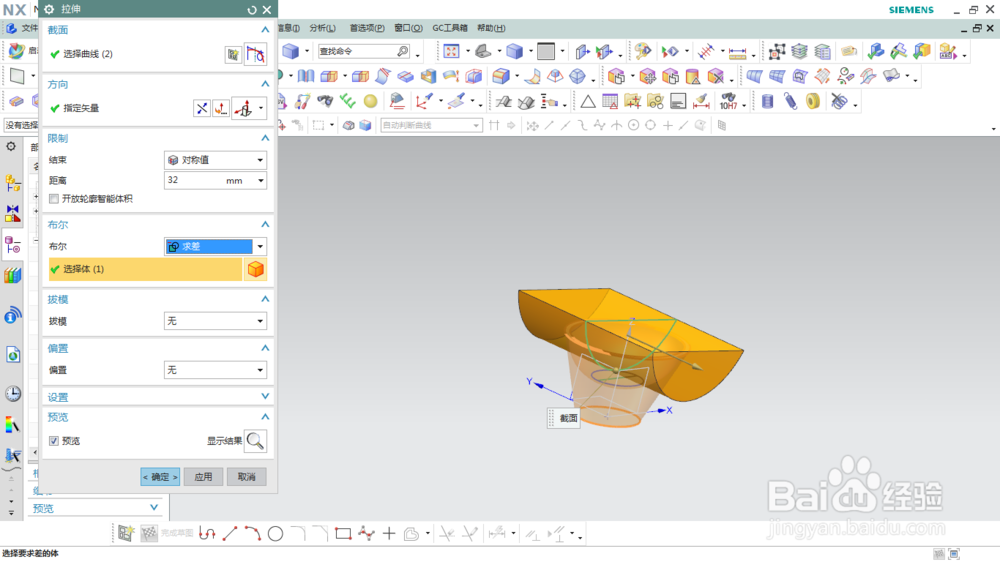Open the 首选项(P) menu

tap(367, 28)
